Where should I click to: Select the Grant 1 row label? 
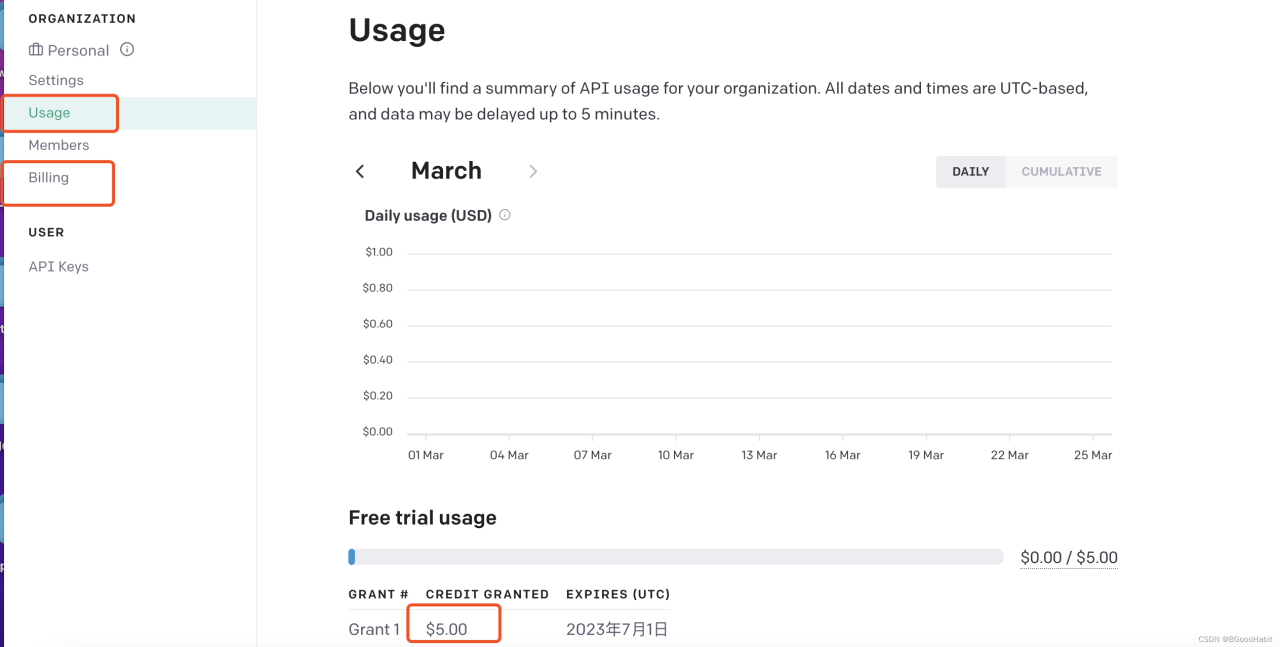click(x=374, y=629)
